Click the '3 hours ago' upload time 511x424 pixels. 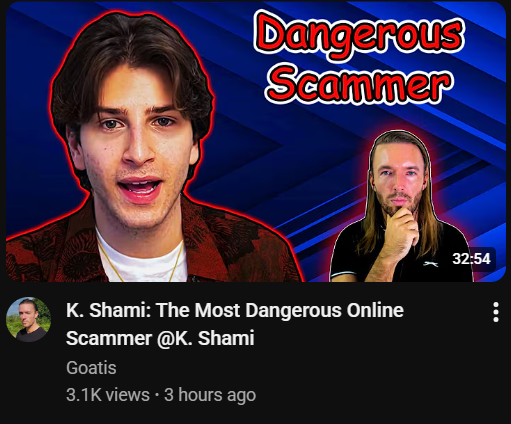point(210,395)
